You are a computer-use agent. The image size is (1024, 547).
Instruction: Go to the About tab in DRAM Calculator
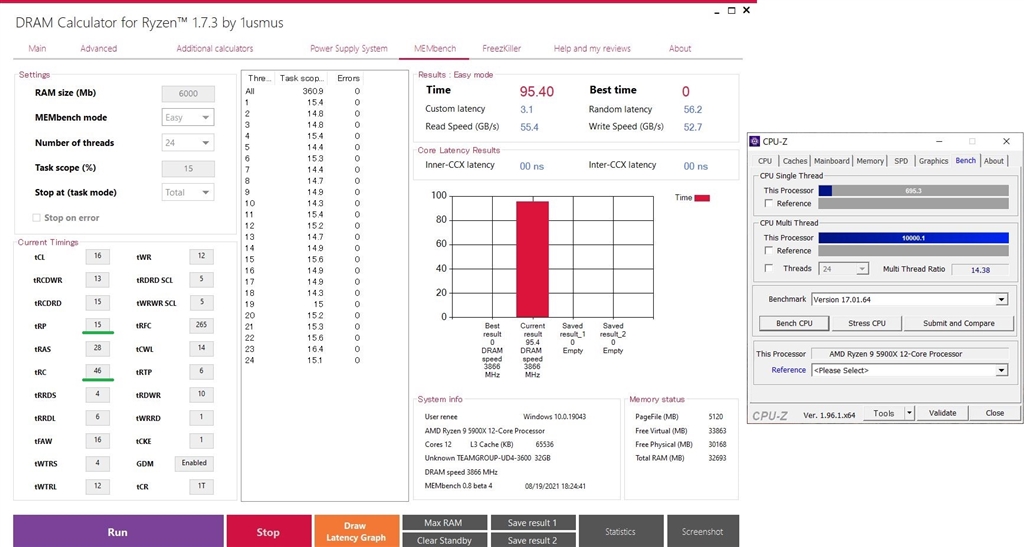(680, 48)
